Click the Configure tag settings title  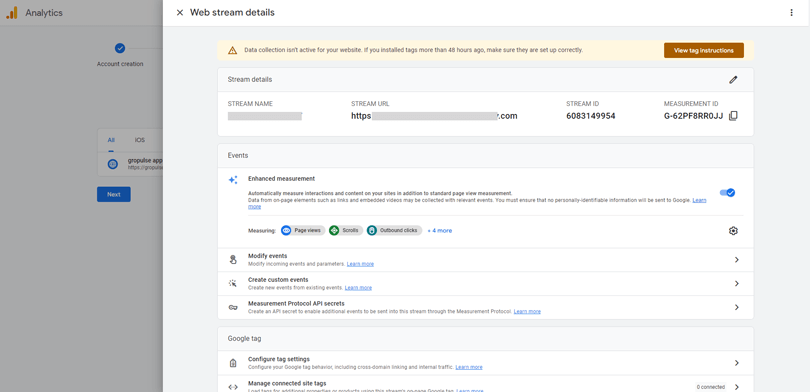(279, 359)
